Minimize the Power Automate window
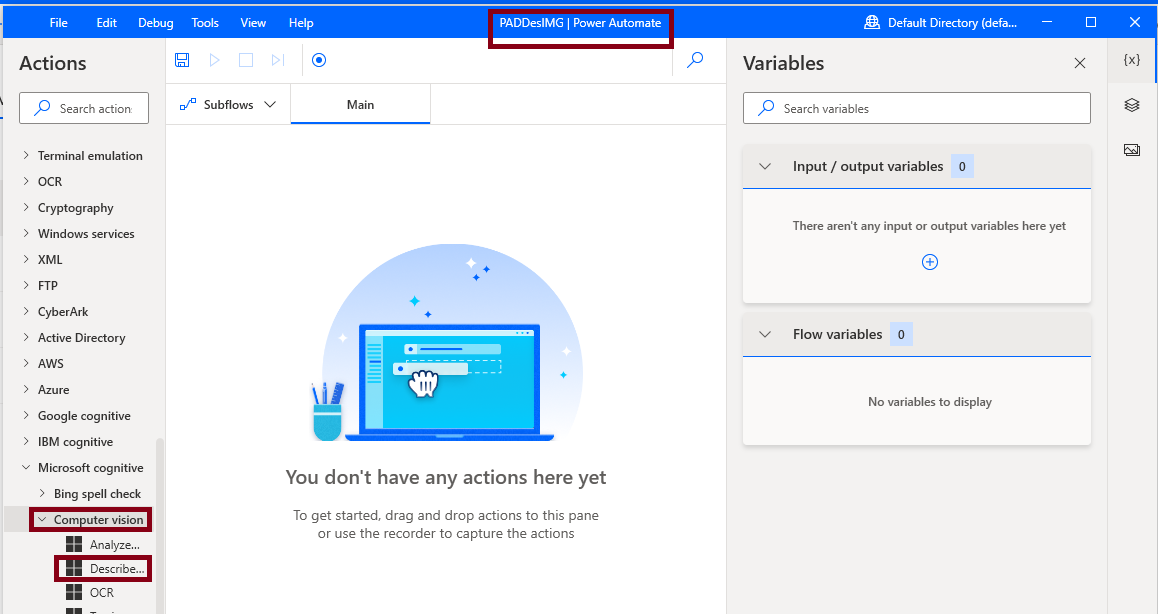The height and width of the screenshot is (614, 1158). point(1046,22)
